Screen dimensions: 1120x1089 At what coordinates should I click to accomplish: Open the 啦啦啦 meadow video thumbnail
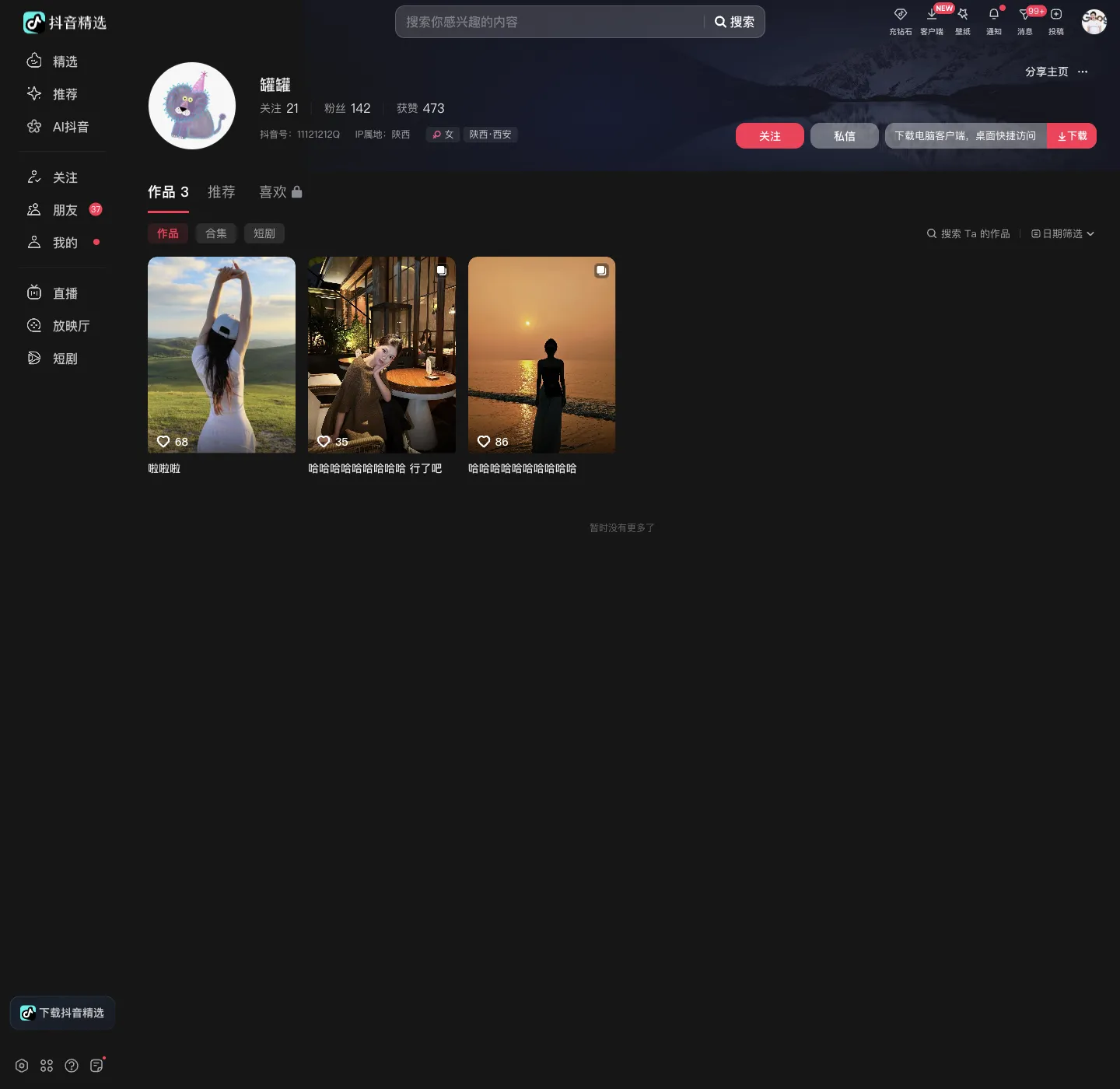pyautogui.click(x=222, y=355)
